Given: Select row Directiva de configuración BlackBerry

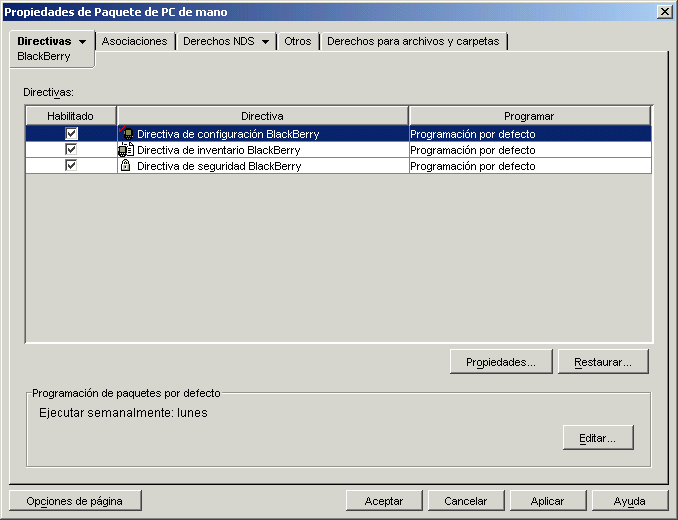Looking at the screenshot, I should (x=339, y=134).
